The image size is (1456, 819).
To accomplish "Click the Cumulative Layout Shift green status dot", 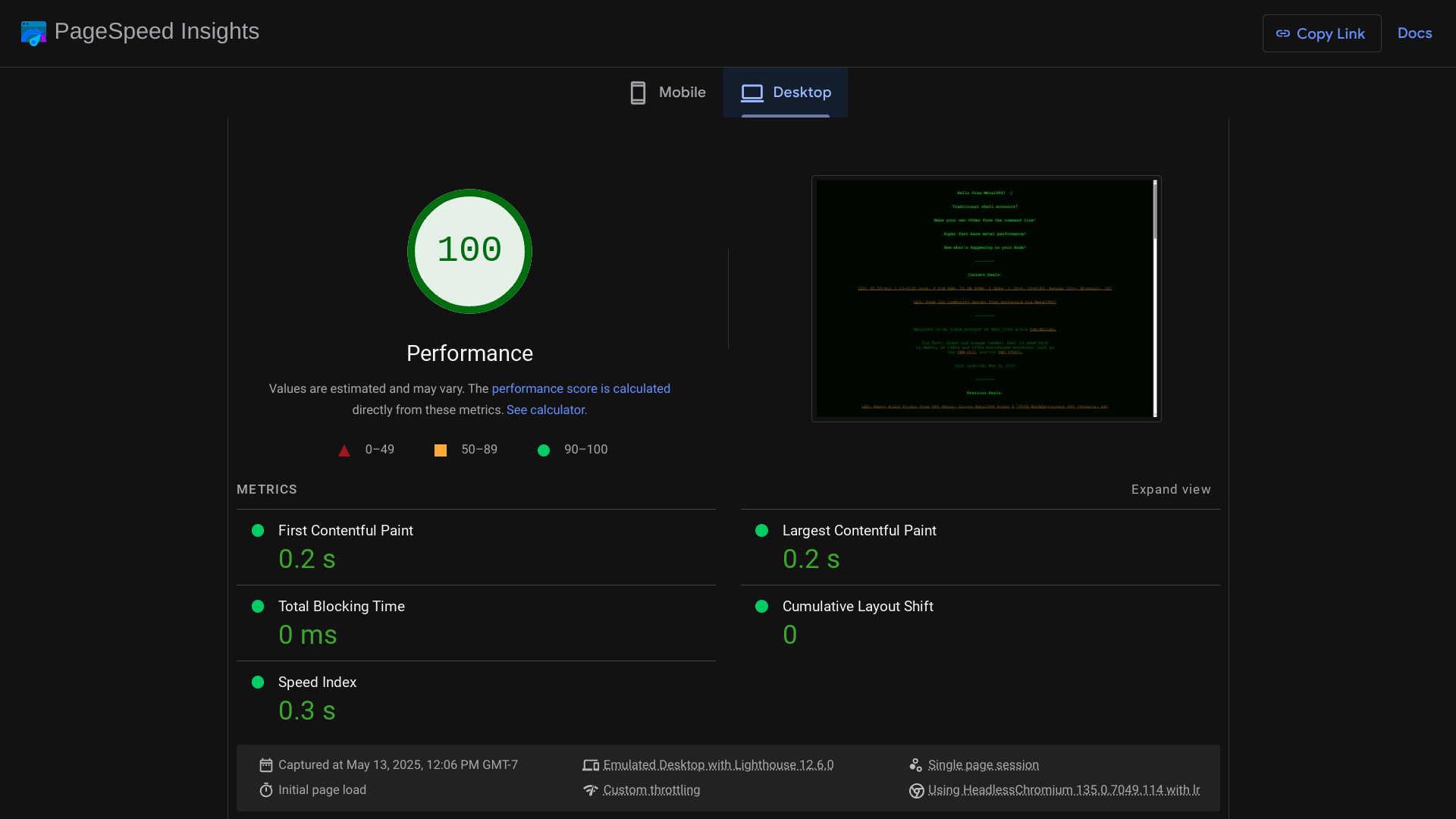I will click(x=762, y=607).
